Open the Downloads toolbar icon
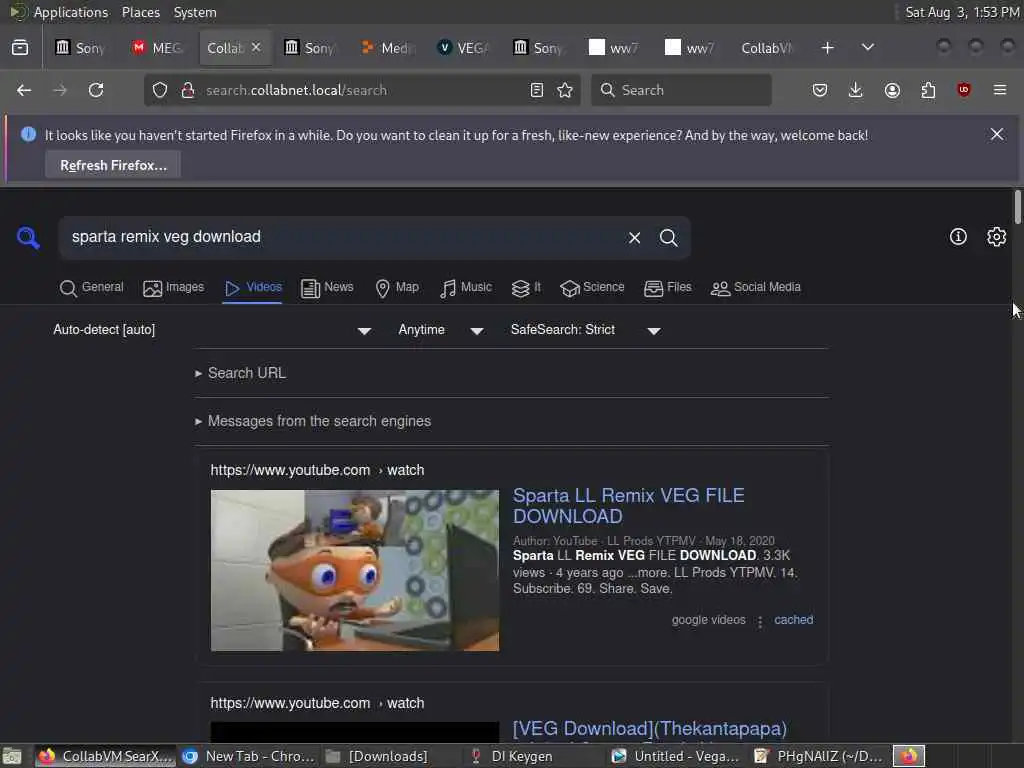This screenshot has height=768, width=1024. tap(856, 90)
